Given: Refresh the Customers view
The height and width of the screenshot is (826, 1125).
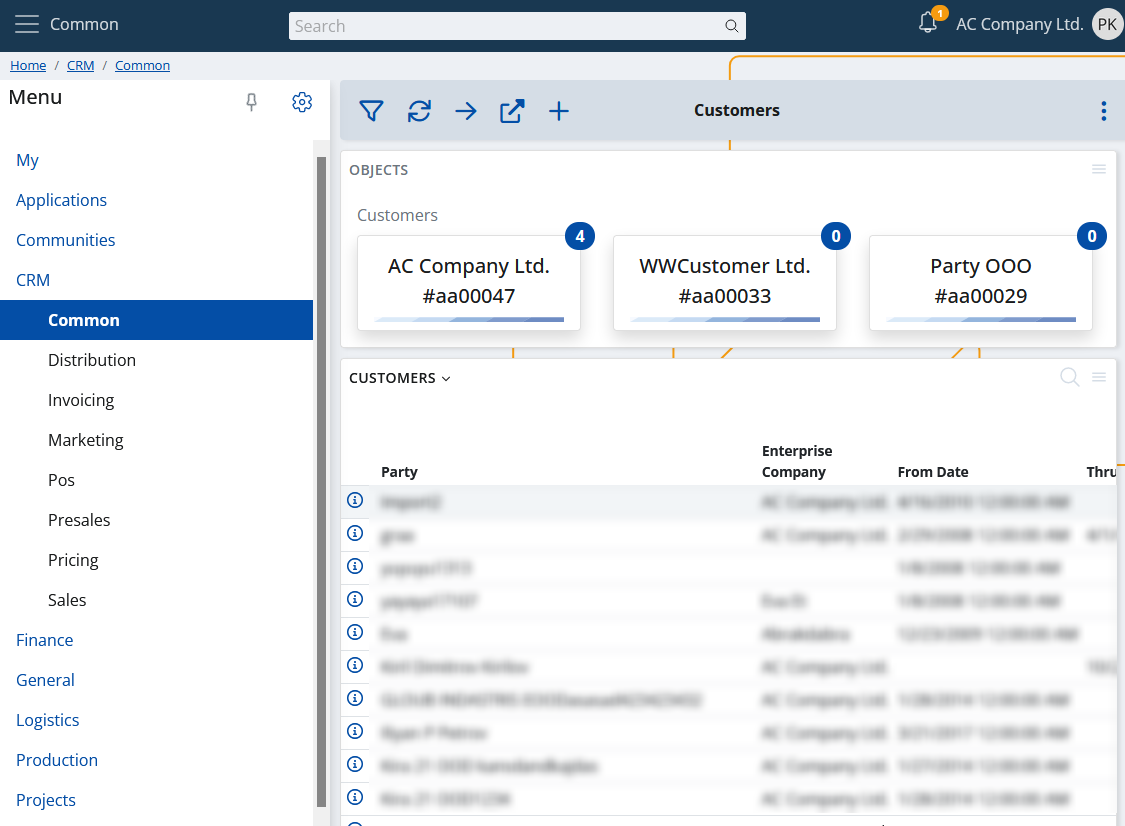Looking at the screenshot, I should (x=419, y=111).
